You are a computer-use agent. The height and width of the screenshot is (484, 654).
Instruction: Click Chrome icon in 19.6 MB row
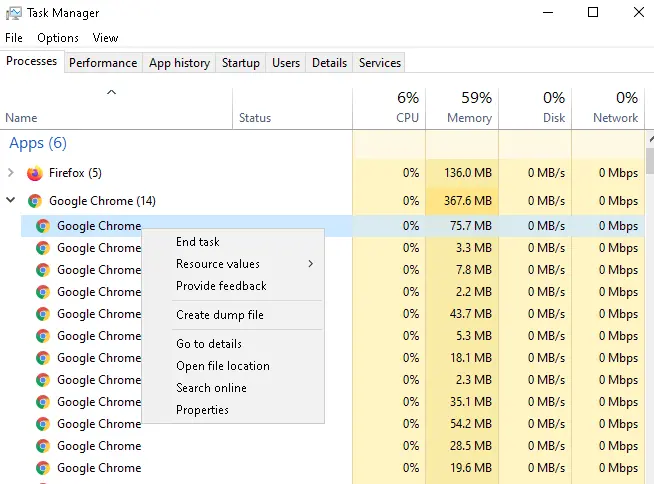[43, 468]
